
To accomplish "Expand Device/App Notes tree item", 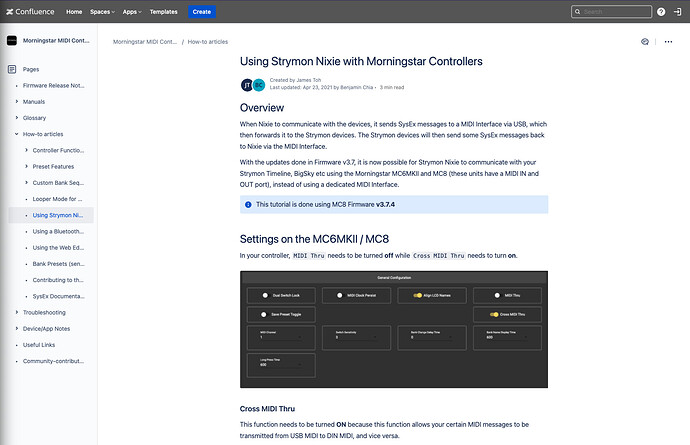I will coord(17,329).
